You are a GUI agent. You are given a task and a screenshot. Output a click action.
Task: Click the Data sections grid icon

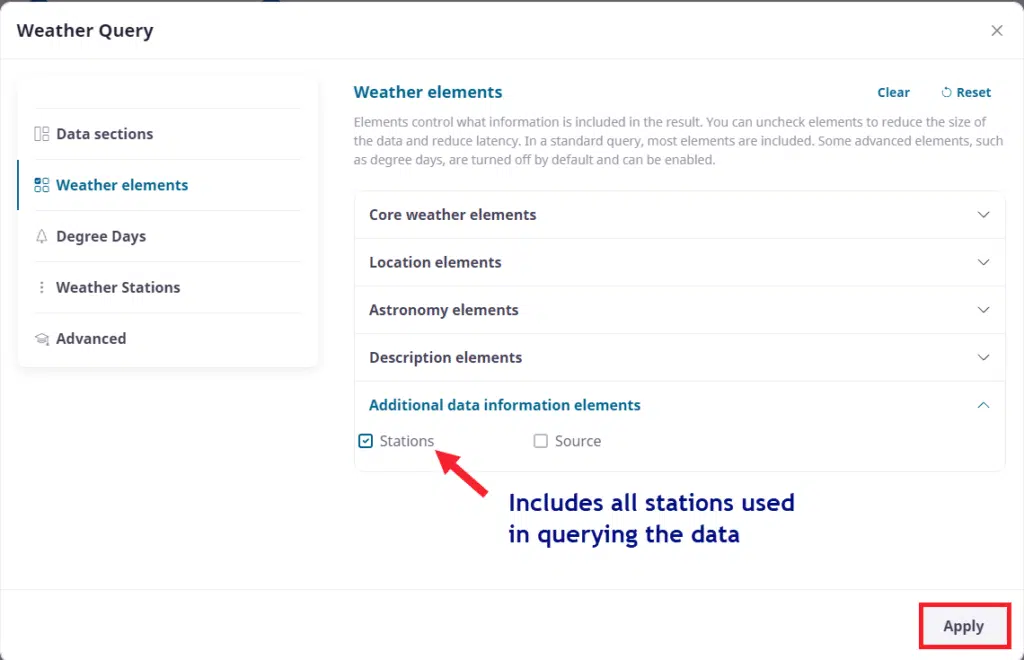(x=42, y=134)
